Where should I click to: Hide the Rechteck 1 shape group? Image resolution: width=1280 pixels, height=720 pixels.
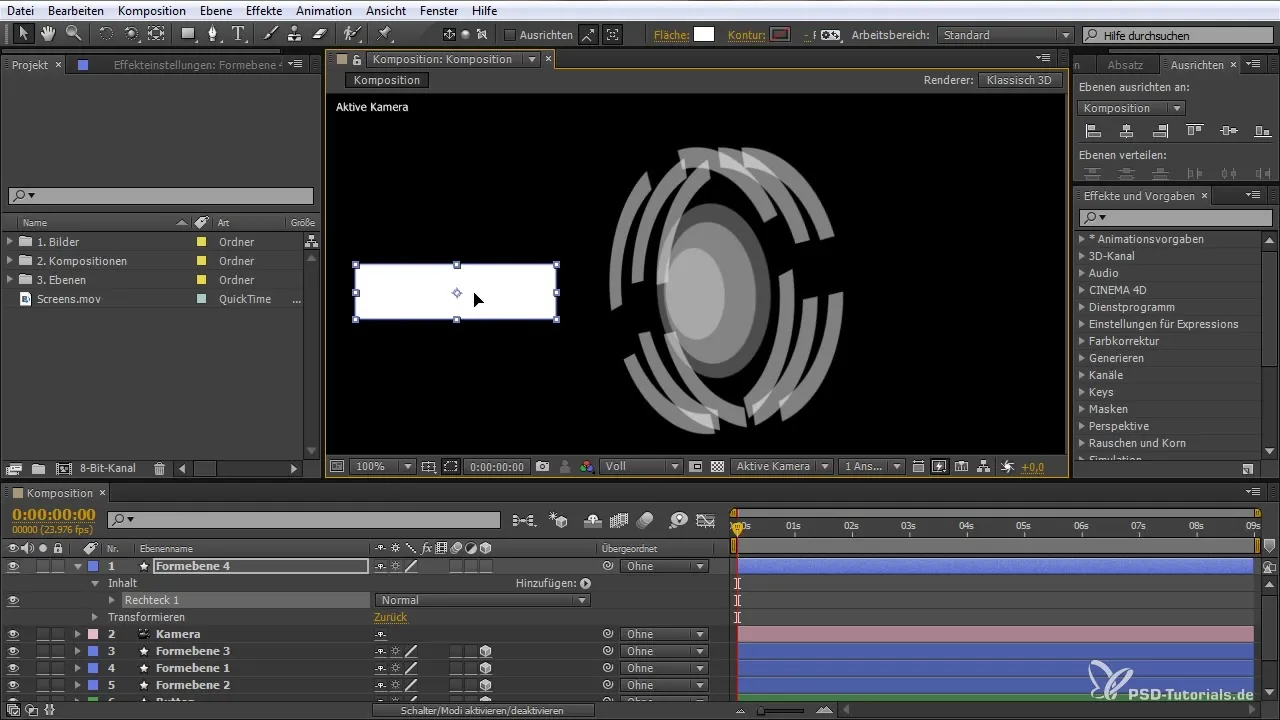coord(13,600)
